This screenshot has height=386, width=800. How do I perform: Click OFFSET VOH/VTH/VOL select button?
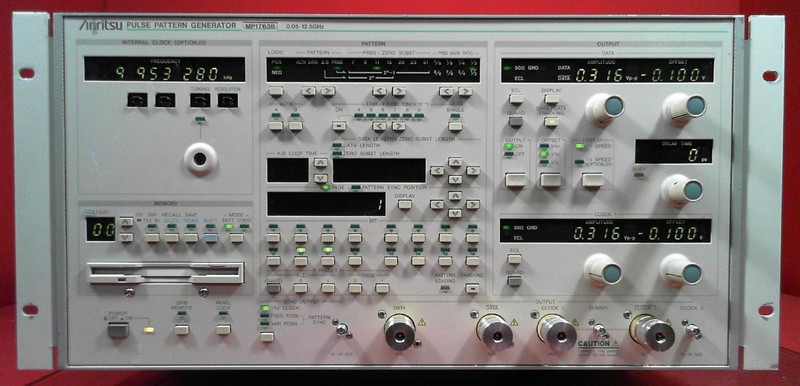point(551,180)
